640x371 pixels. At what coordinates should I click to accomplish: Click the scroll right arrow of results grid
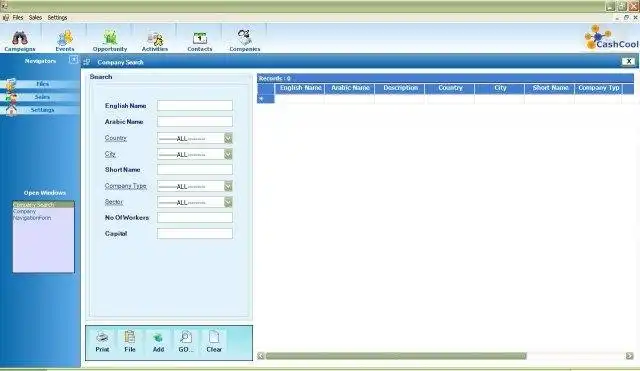[x=629, y=356]
